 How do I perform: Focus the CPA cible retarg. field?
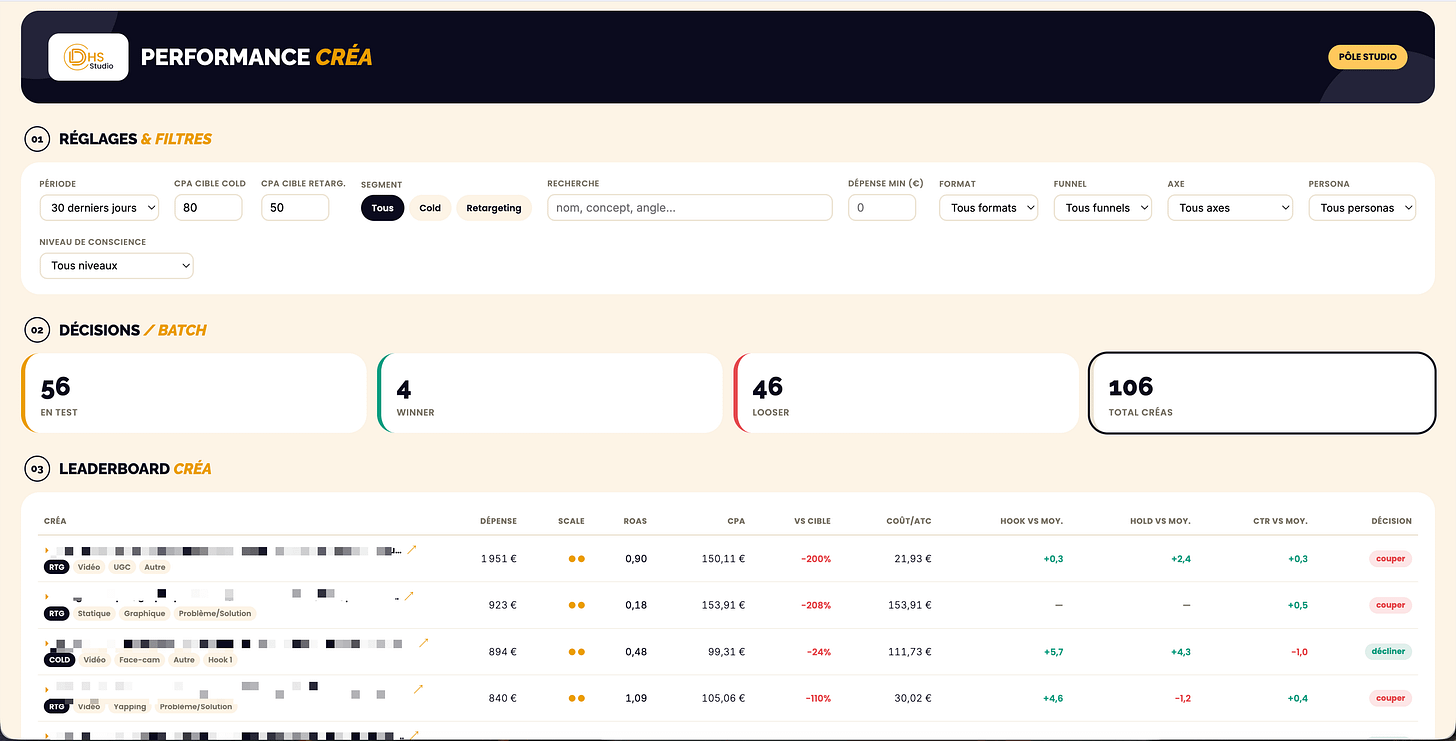click(x=295, y=208)
